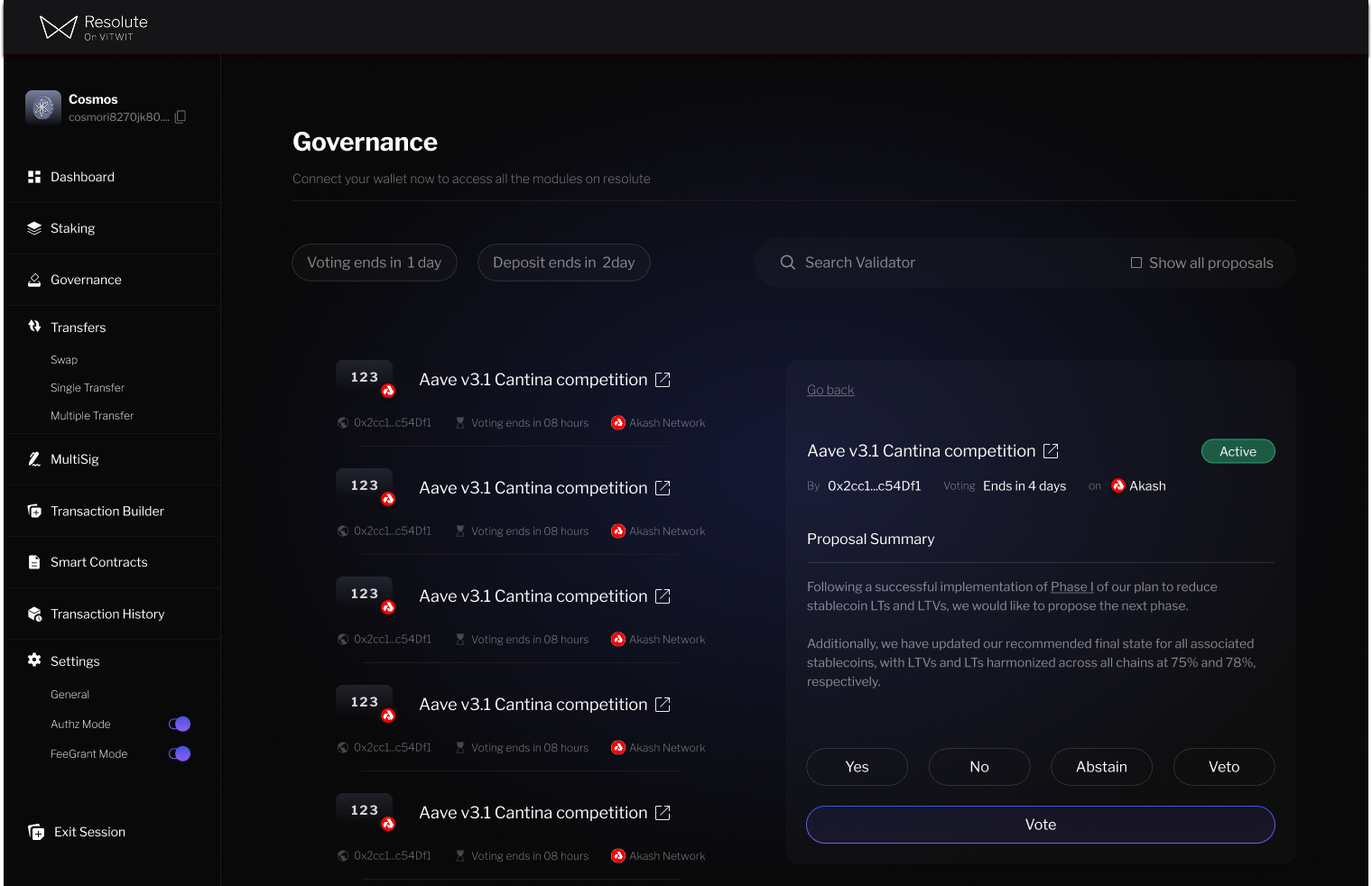Open external link in proposal detail panel

[1051, 451]
